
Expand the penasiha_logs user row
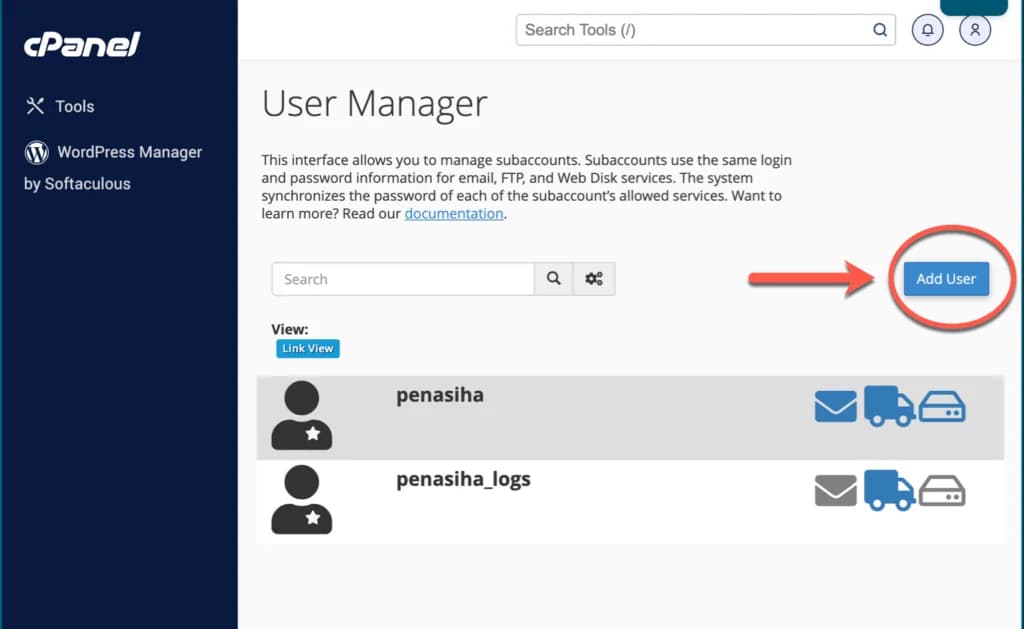click(x=463, y=479)
